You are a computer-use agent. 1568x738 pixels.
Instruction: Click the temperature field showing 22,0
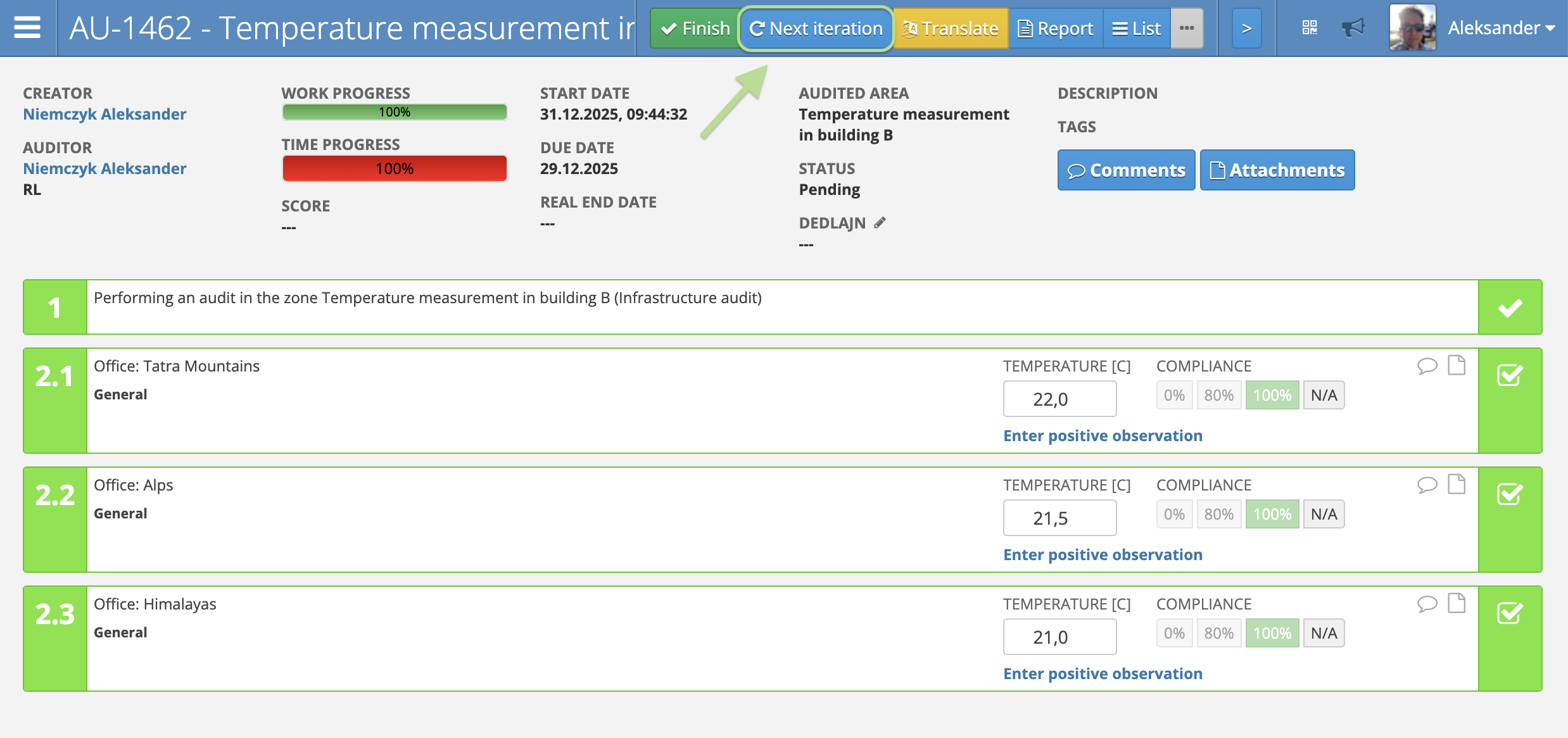click(1059, 399)
